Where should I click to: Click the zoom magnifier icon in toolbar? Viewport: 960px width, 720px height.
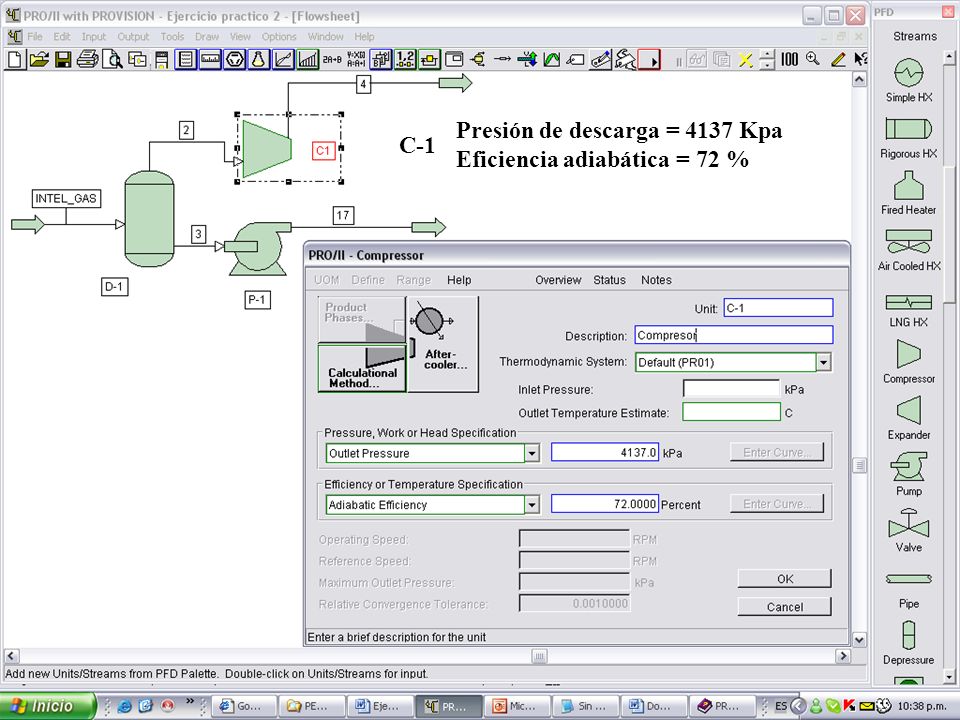813,59
